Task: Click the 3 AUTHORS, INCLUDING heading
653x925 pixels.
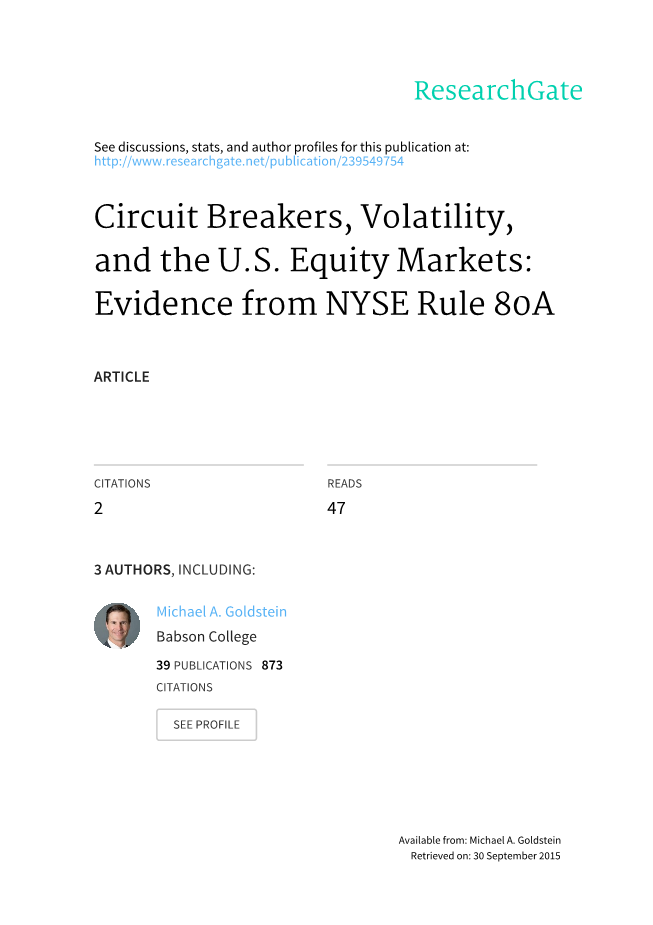Action: 175,570
